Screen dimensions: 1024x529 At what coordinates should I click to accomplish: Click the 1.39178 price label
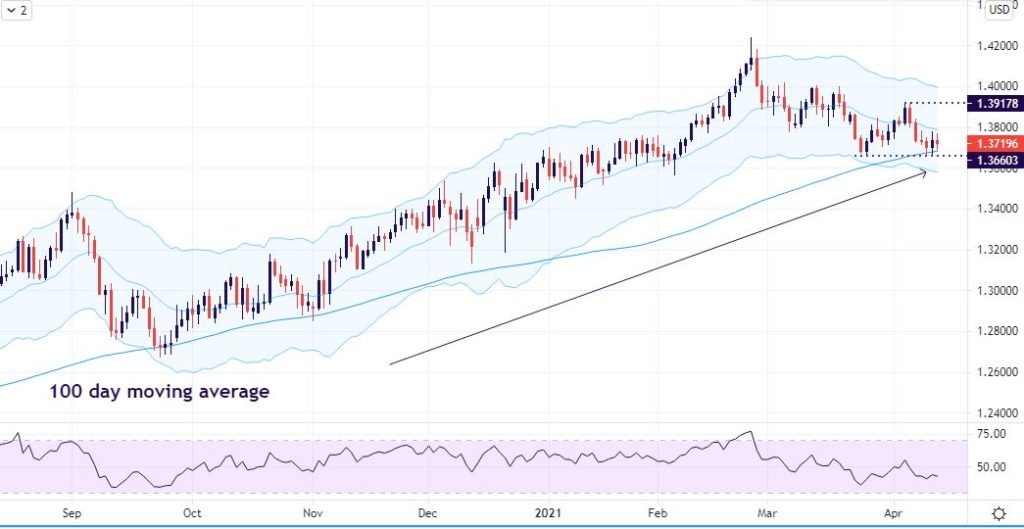(998, 103)
